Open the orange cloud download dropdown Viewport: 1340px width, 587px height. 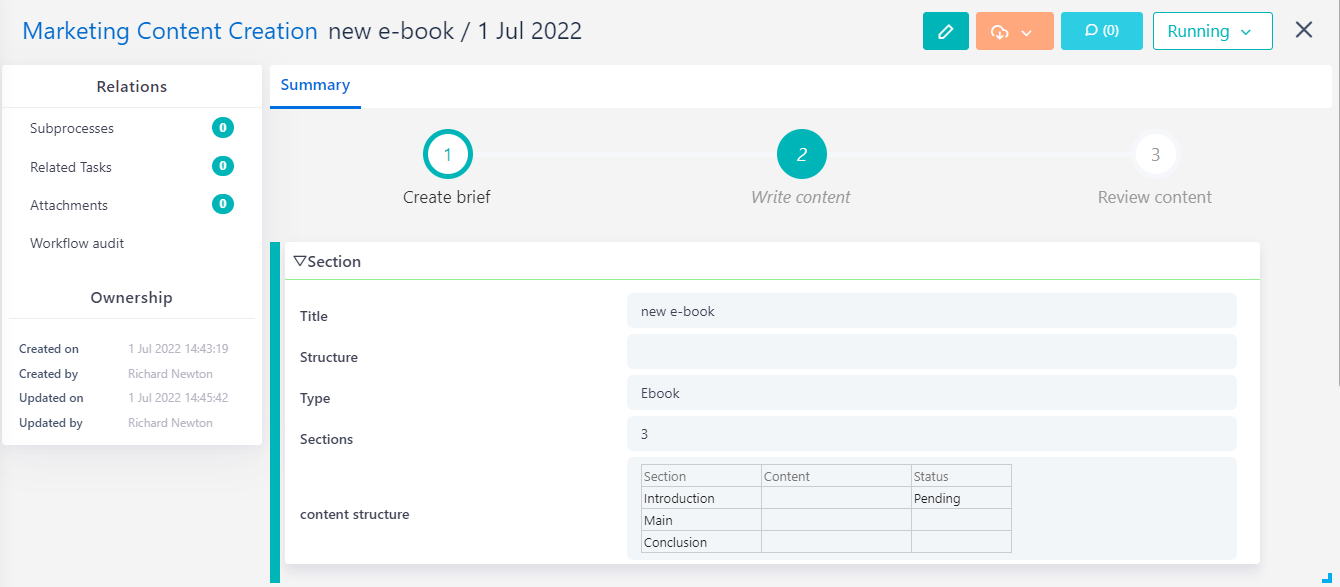1014,31
